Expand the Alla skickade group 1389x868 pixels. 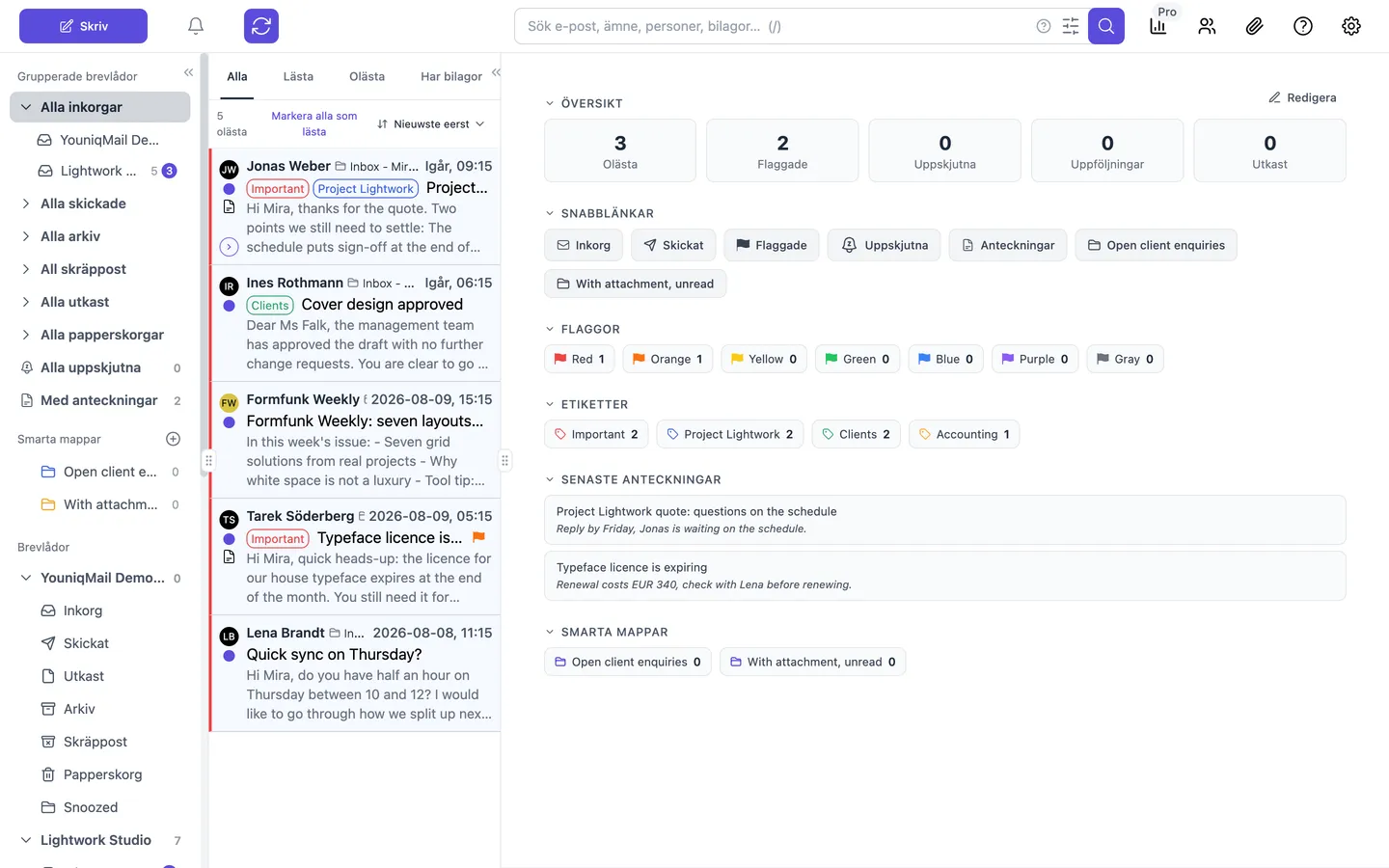pos(26,203)
